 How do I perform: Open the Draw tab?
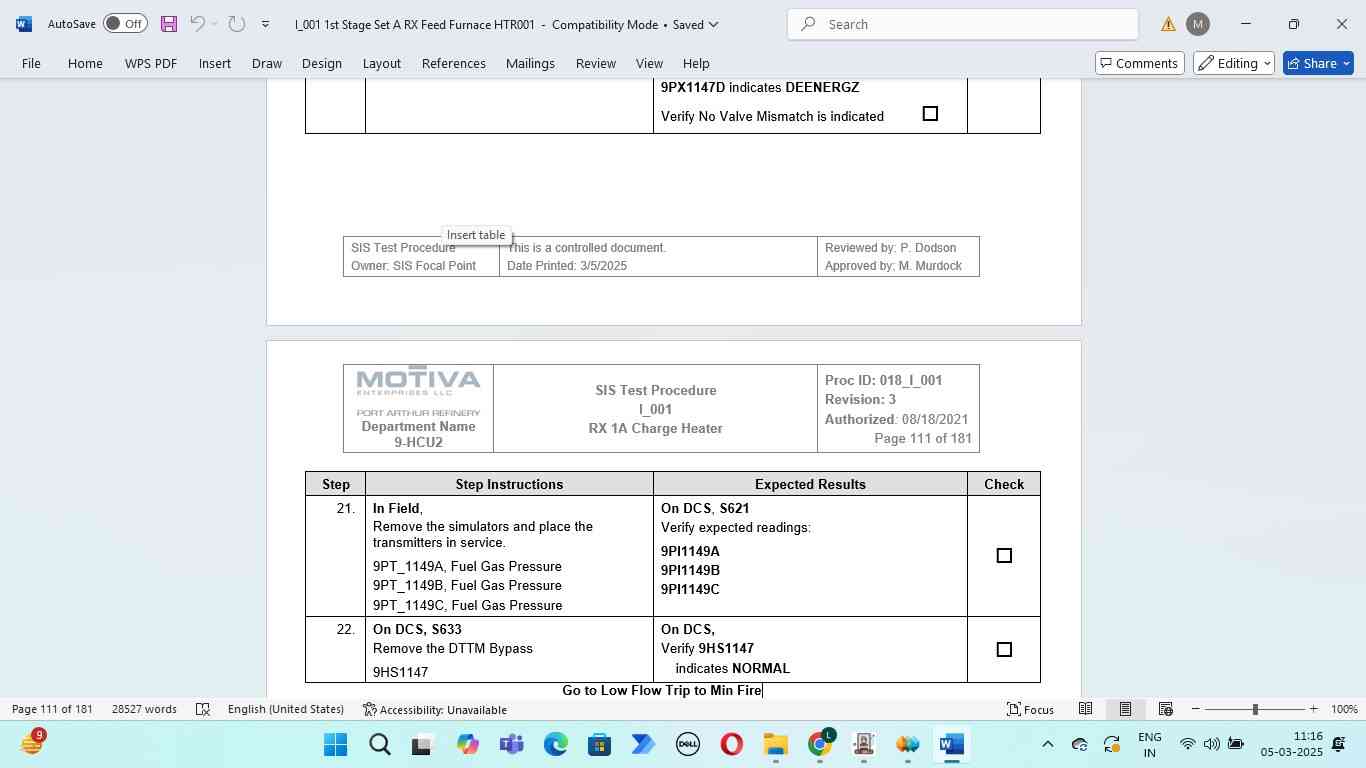(267, 63)
